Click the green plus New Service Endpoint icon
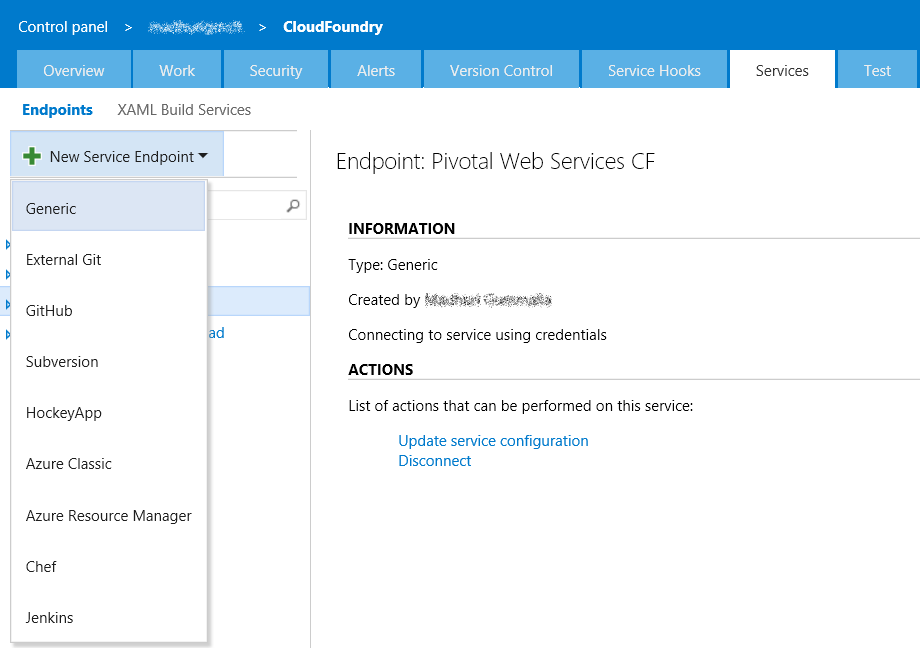 tap(31, 156)
